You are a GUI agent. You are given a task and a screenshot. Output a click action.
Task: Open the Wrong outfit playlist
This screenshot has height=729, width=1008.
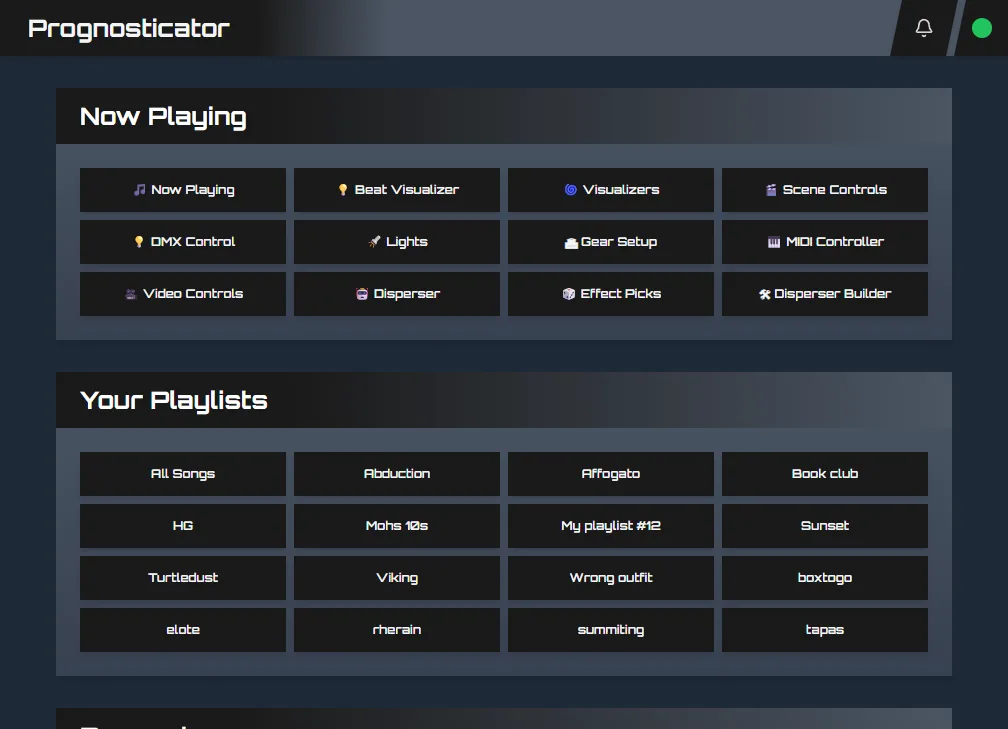tap(611, 578)
